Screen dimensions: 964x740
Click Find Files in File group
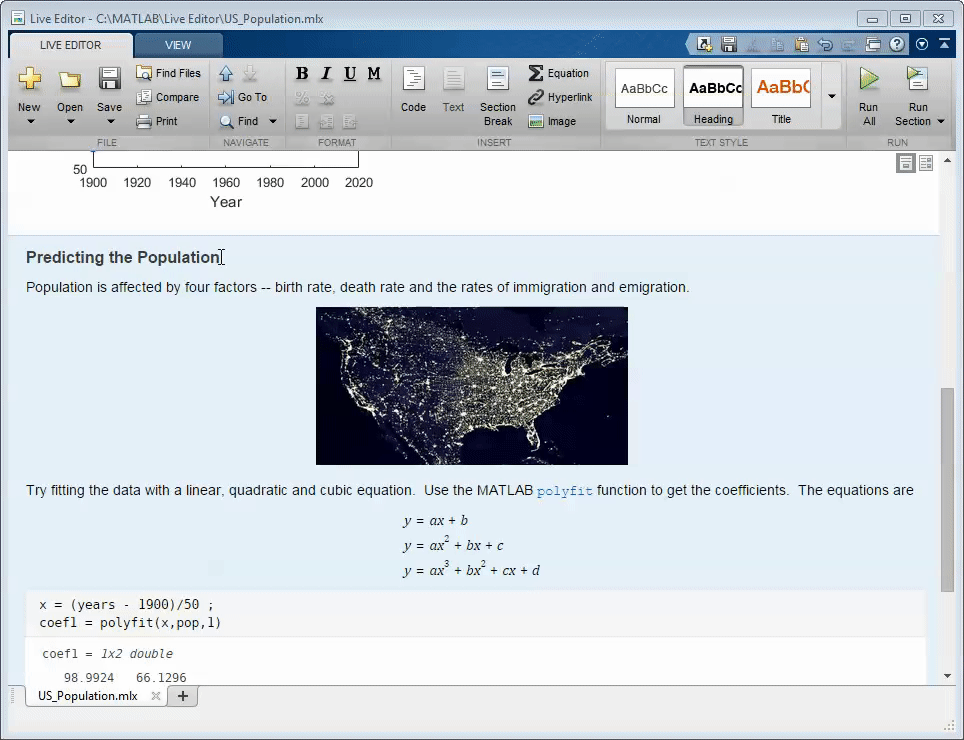pyautogui.click(x=168, y=73)
